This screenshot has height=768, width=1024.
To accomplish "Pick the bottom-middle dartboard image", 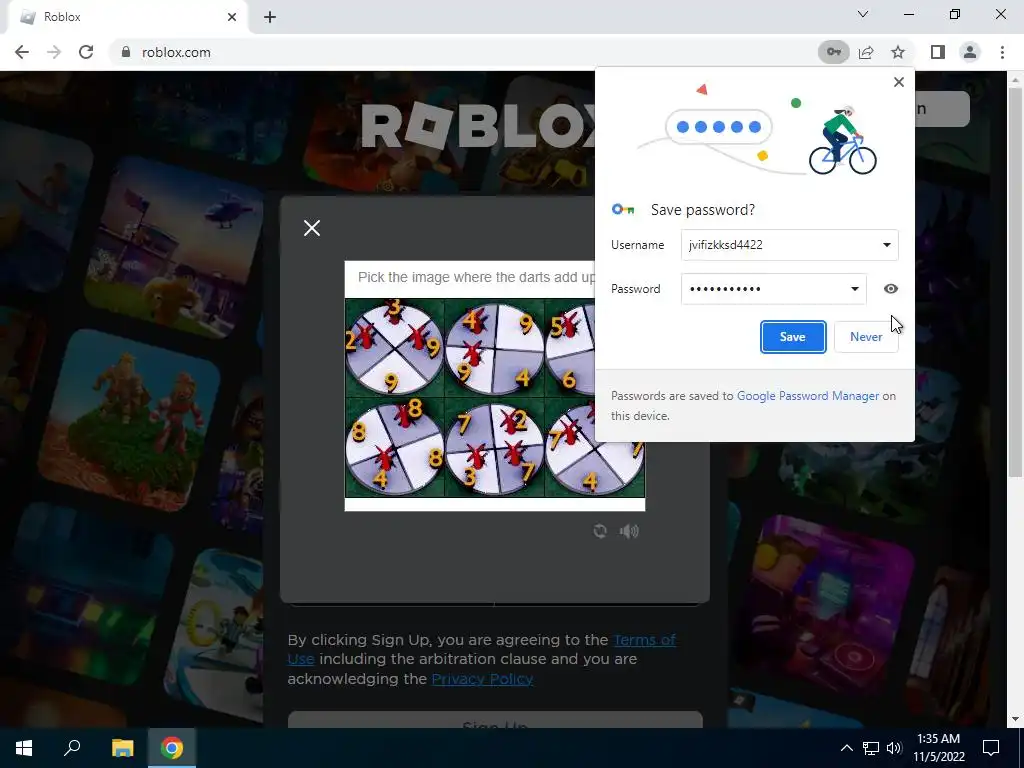I will (494, 448).
